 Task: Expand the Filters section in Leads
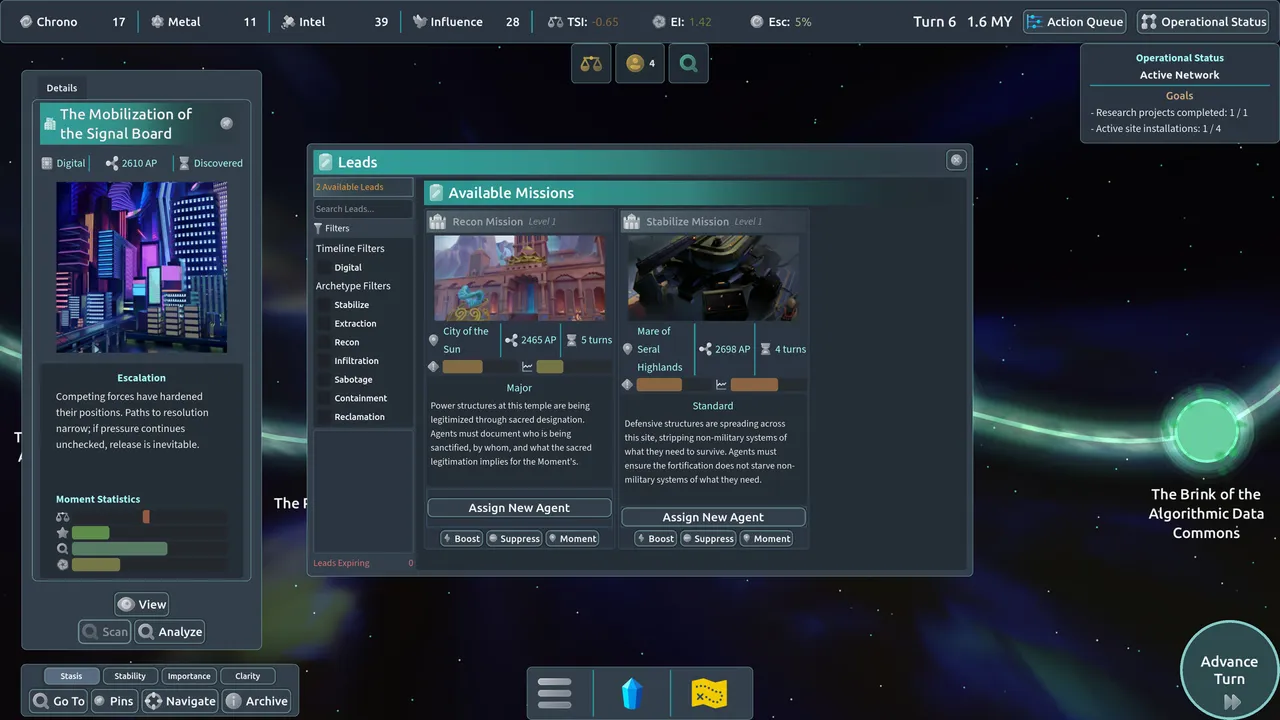(363, 229)
